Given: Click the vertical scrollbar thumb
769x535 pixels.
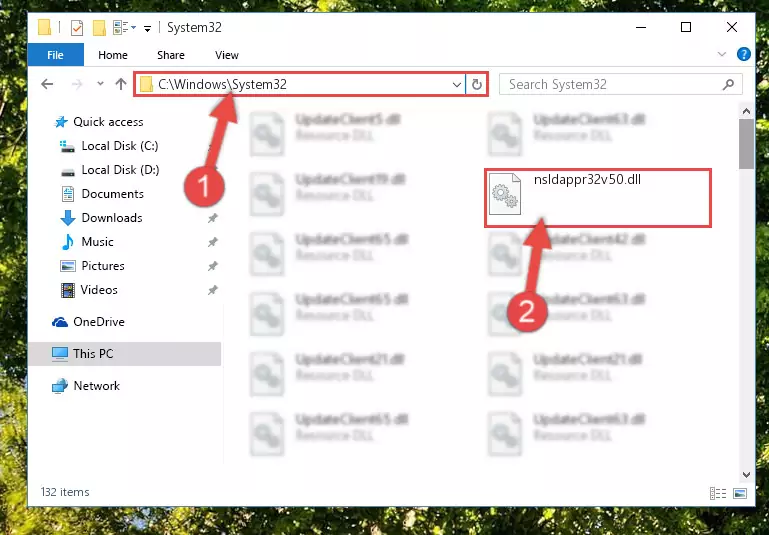Looking at the screenshot, I should (x=746, y=144).
